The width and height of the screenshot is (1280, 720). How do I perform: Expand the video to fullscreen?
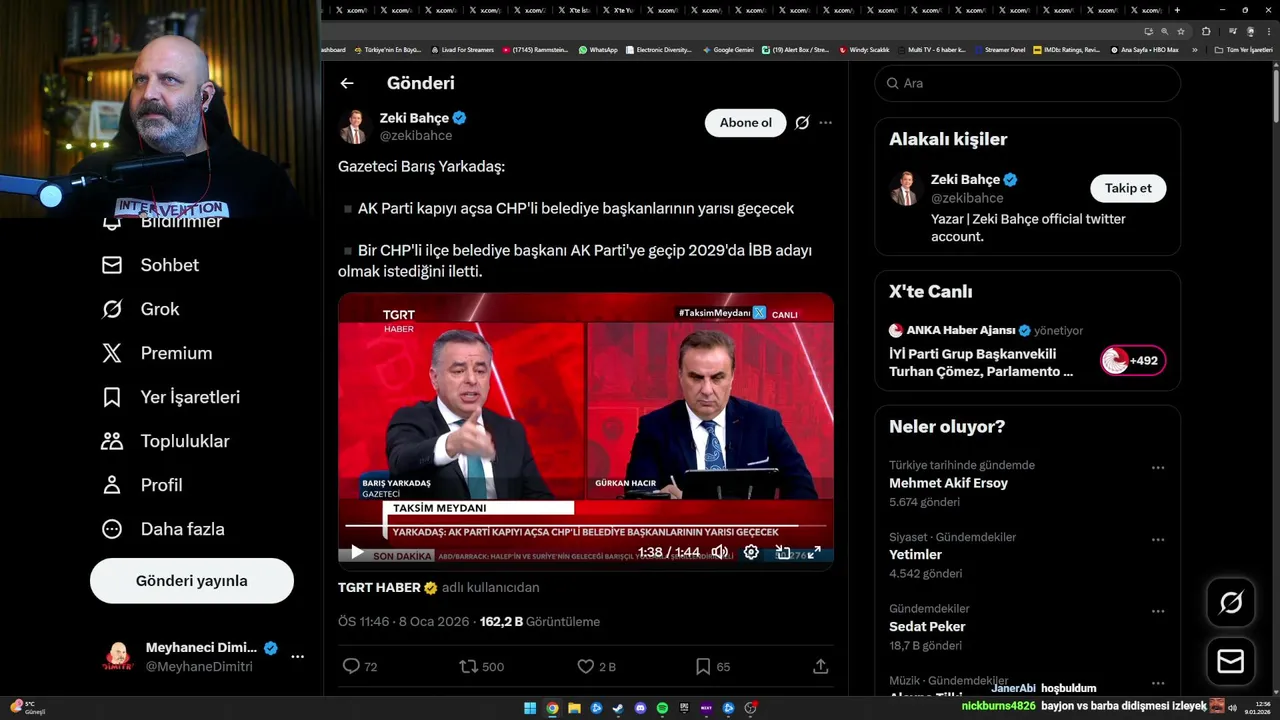(x=814, y=552)
